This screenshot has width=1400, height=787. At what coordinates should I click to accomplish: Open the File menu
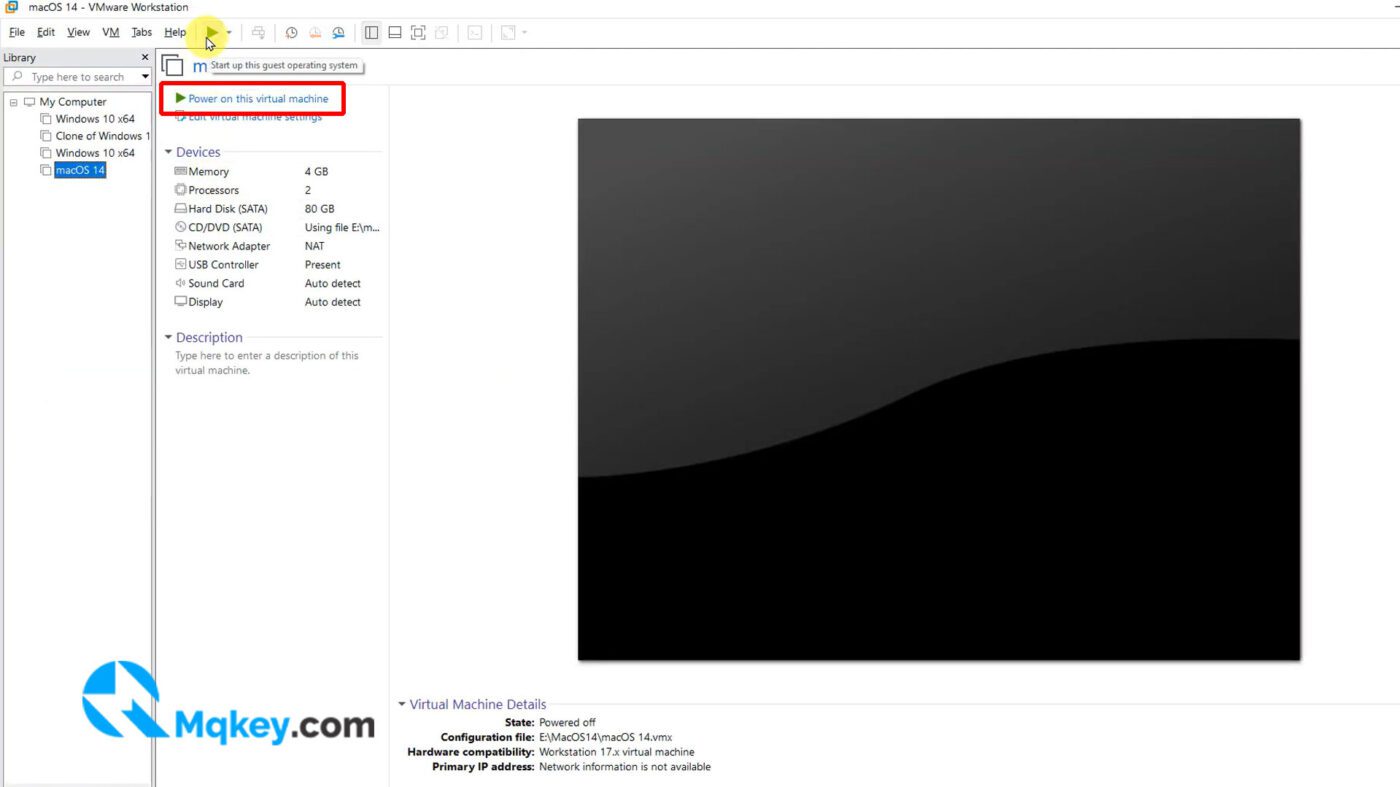[x=17, y=32]
